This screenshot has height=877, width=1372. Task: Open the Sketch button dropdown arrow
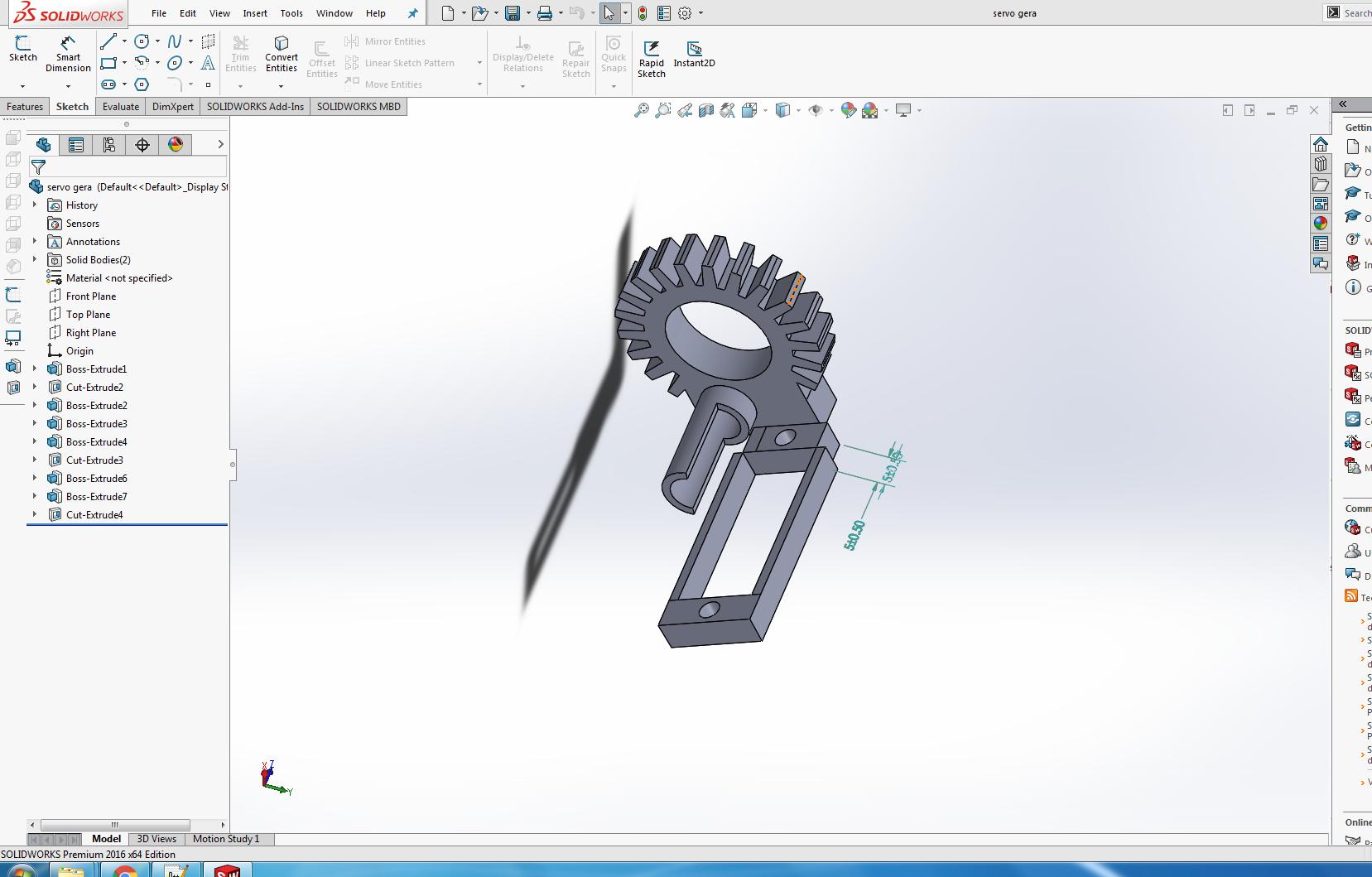click(22, 86)
